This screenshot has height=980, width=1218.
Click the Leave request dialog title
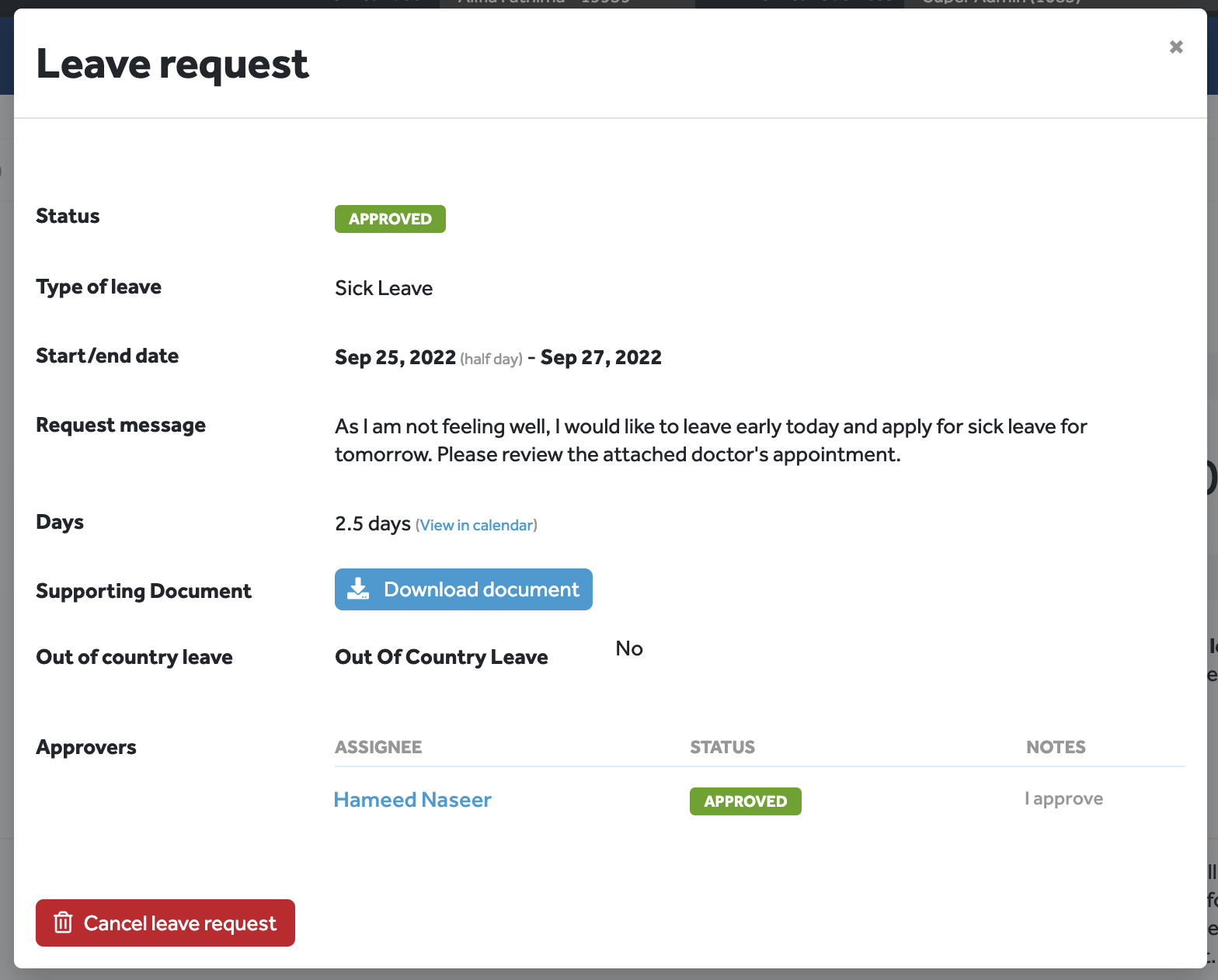point(172,64)
